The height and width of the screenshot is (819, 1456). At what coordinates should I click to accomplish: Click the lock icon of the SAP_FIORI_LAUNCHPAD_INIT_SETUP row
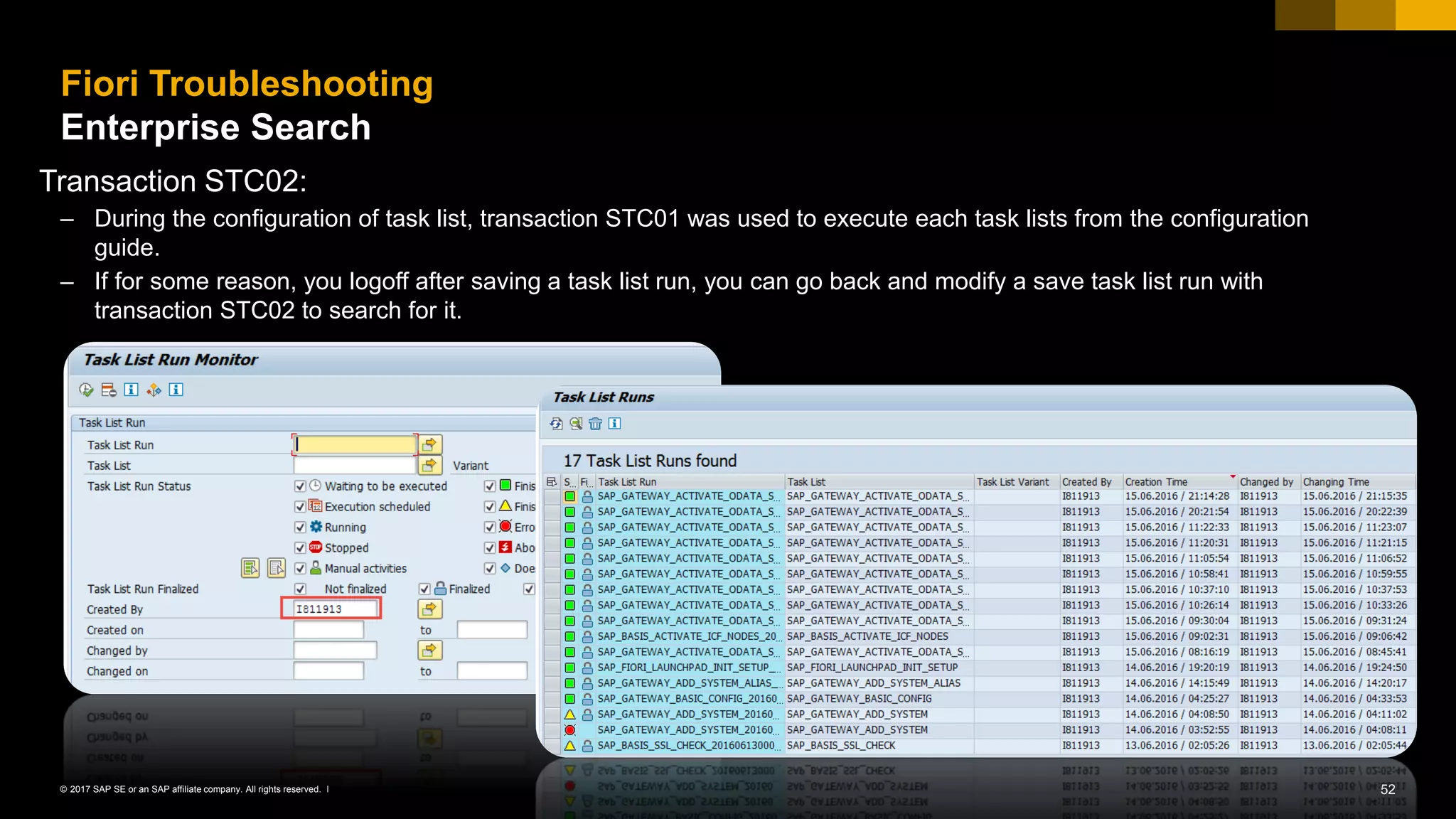click(587, 668)
